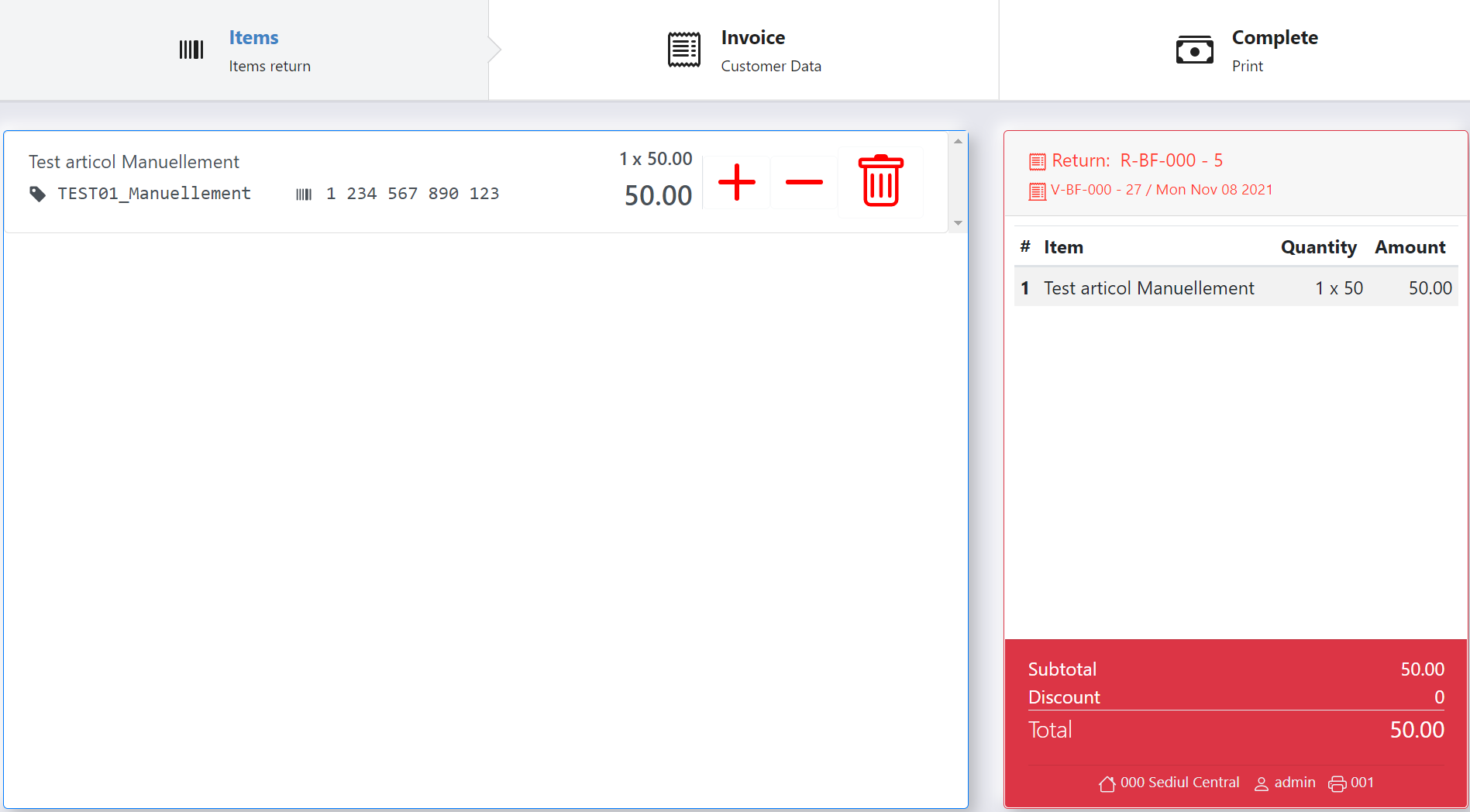The image size is (1470, 812).
Task: Click the printer icon beside 001
Action: (1337, 784)
